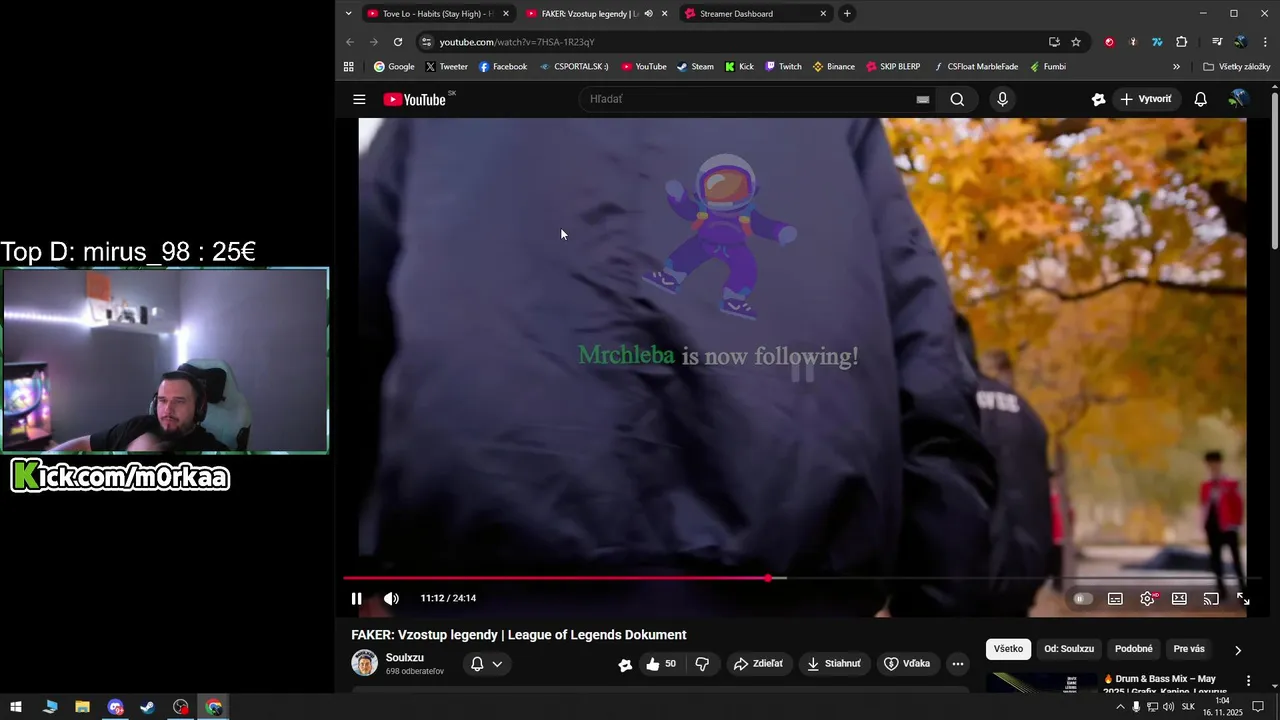The image size is (1280, 720).
Task: Select the Pre vás filter chip
Action: point(1189,649)
